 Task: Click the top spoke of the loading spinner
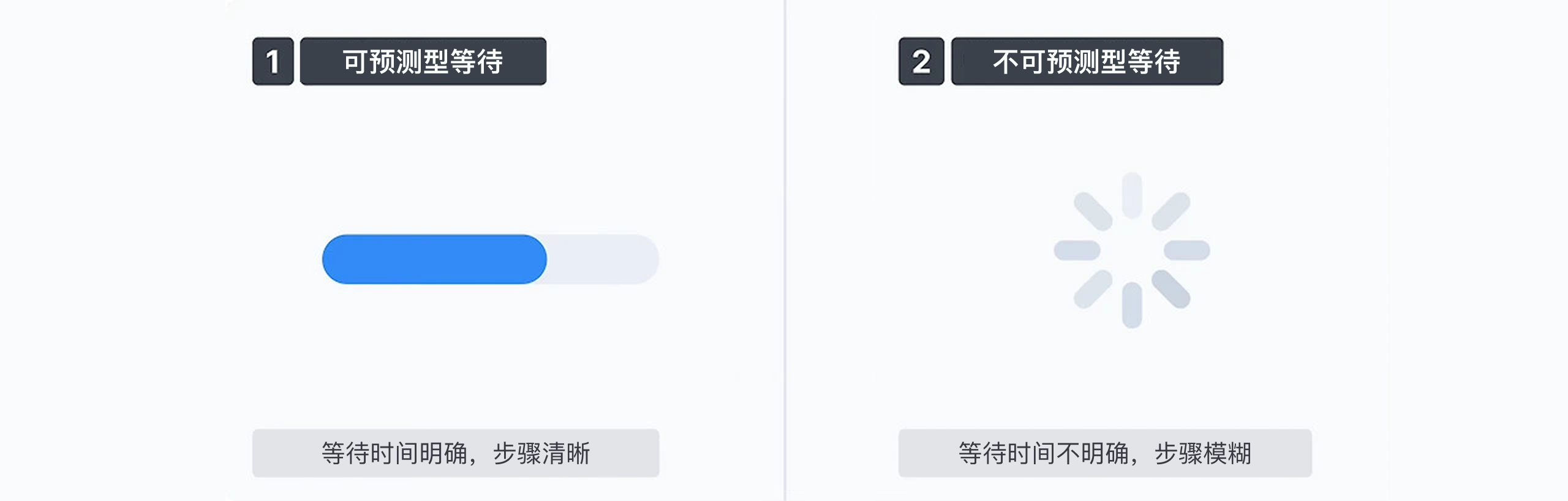pos(1131,195)
